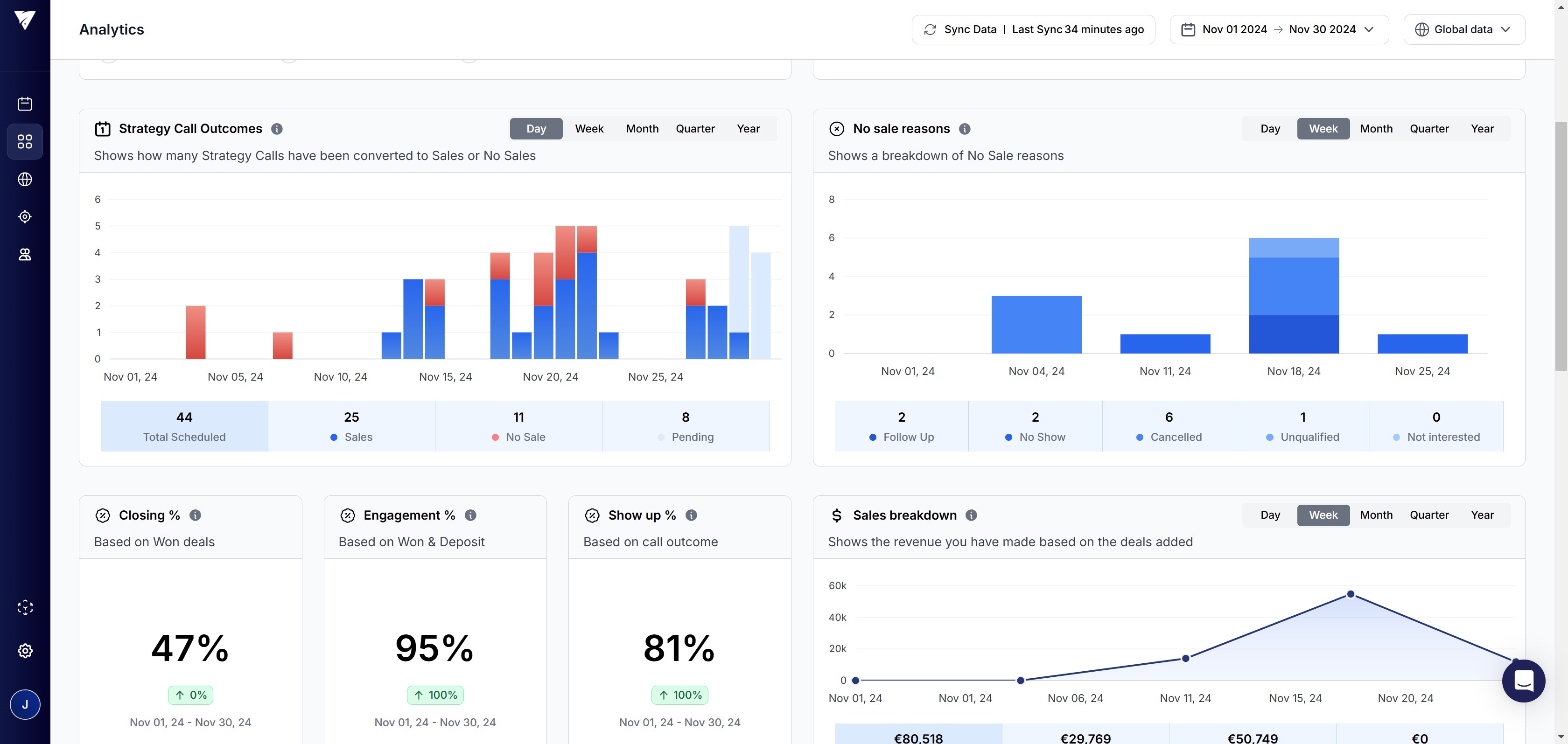1568x744 pixels.
Task: Open the calendar page in sidebar
Action: [x=25, y=104]
